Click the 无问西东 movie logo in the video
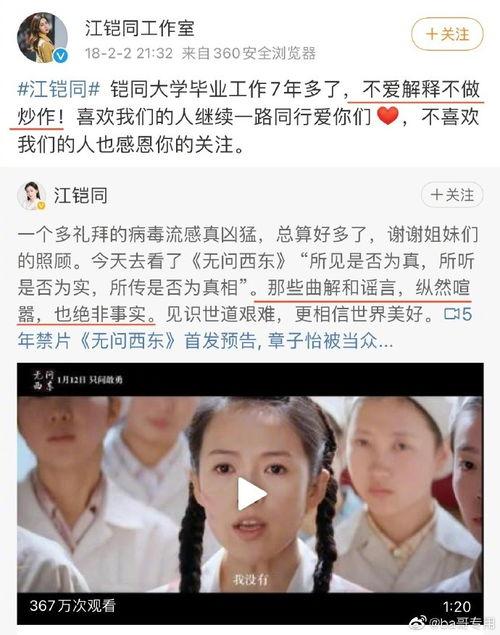The width and height of the screenshot is (500, 635). (43, 380)
